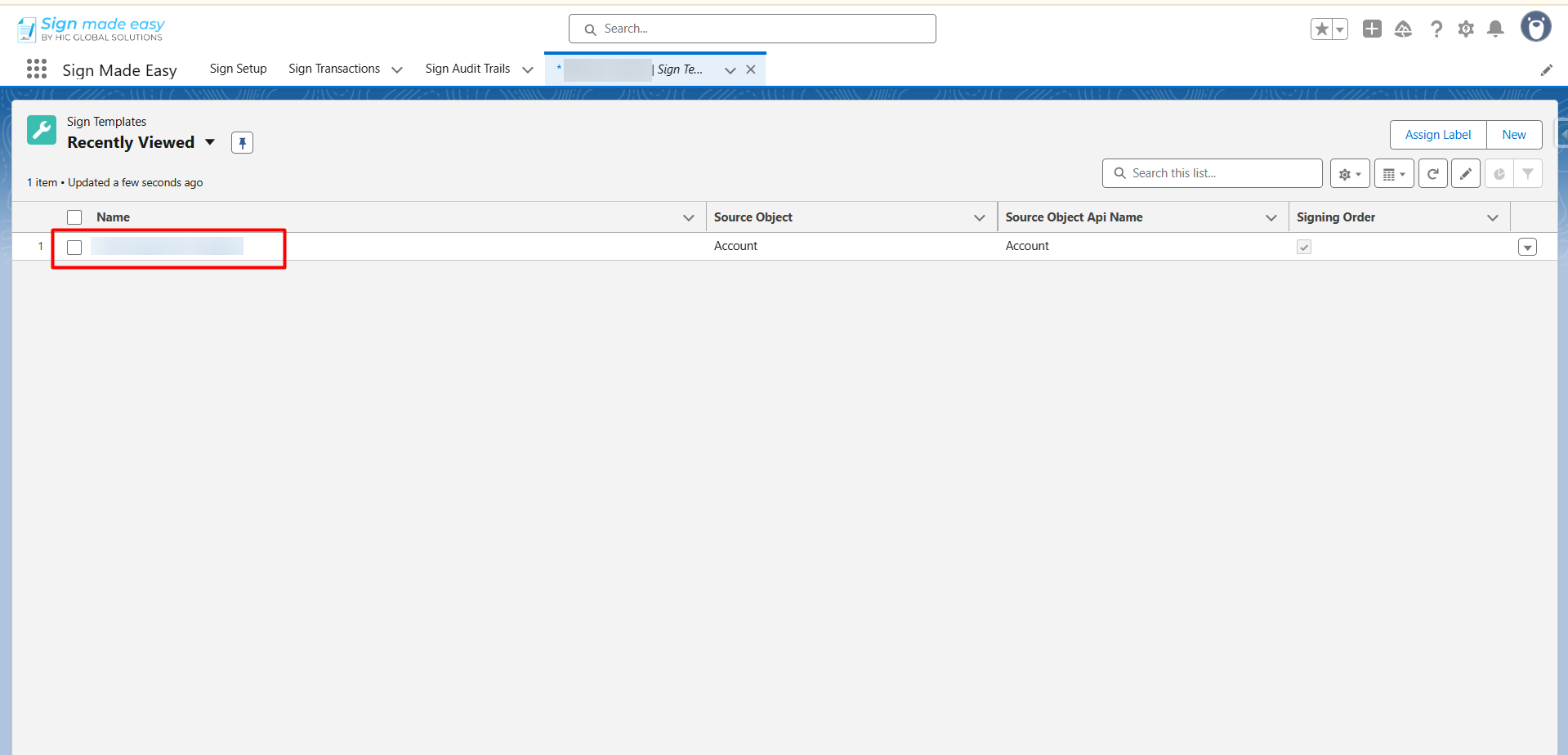The height and width of the screenshot is (755, 1568).
Task: Show row actions for the Account template
Action: [1527, 247]
